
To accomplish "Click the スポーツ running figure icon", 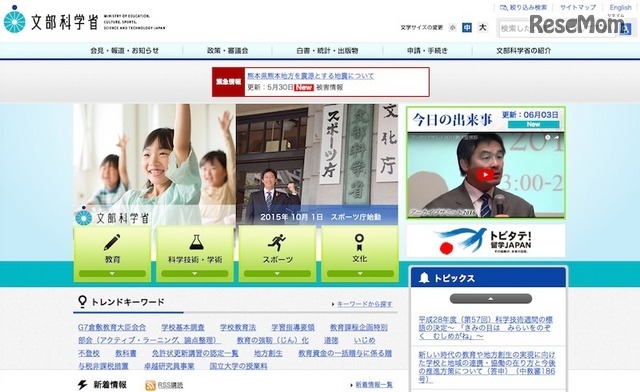I will pyautogui.click(x=277, y=243).
